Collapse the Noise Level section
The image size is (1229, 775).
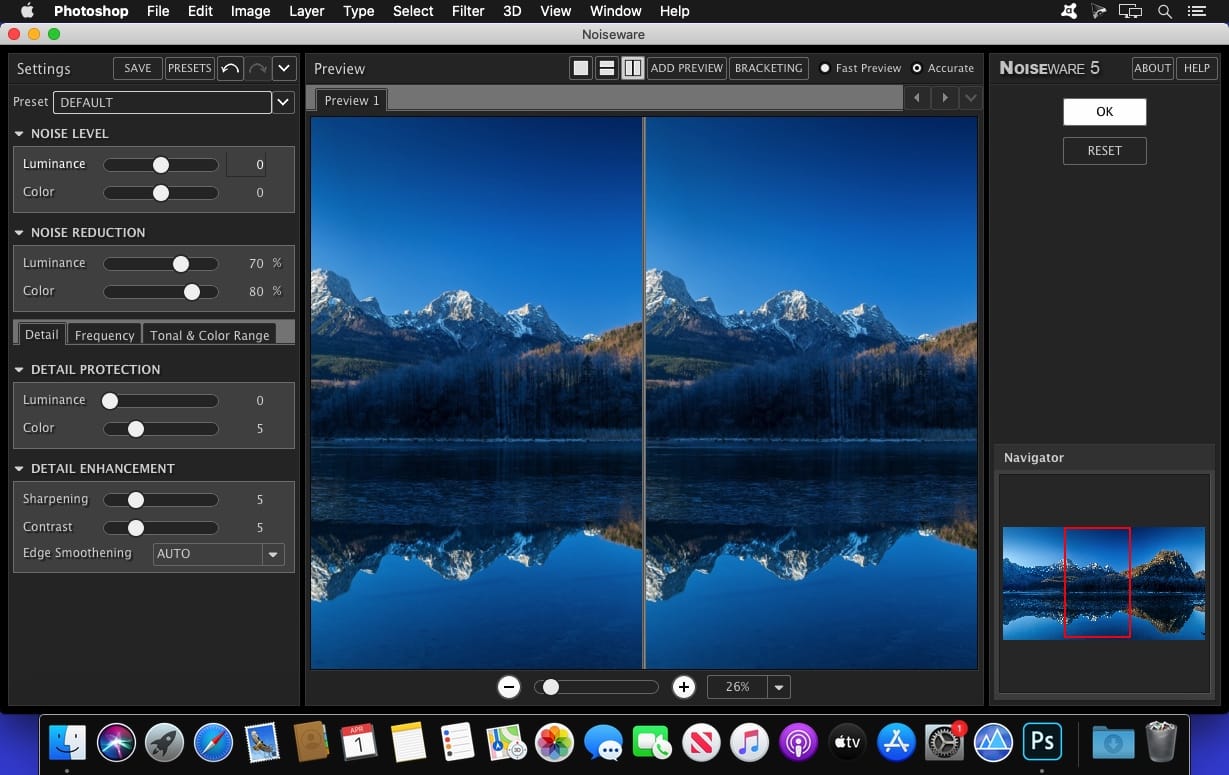(19, 134)
